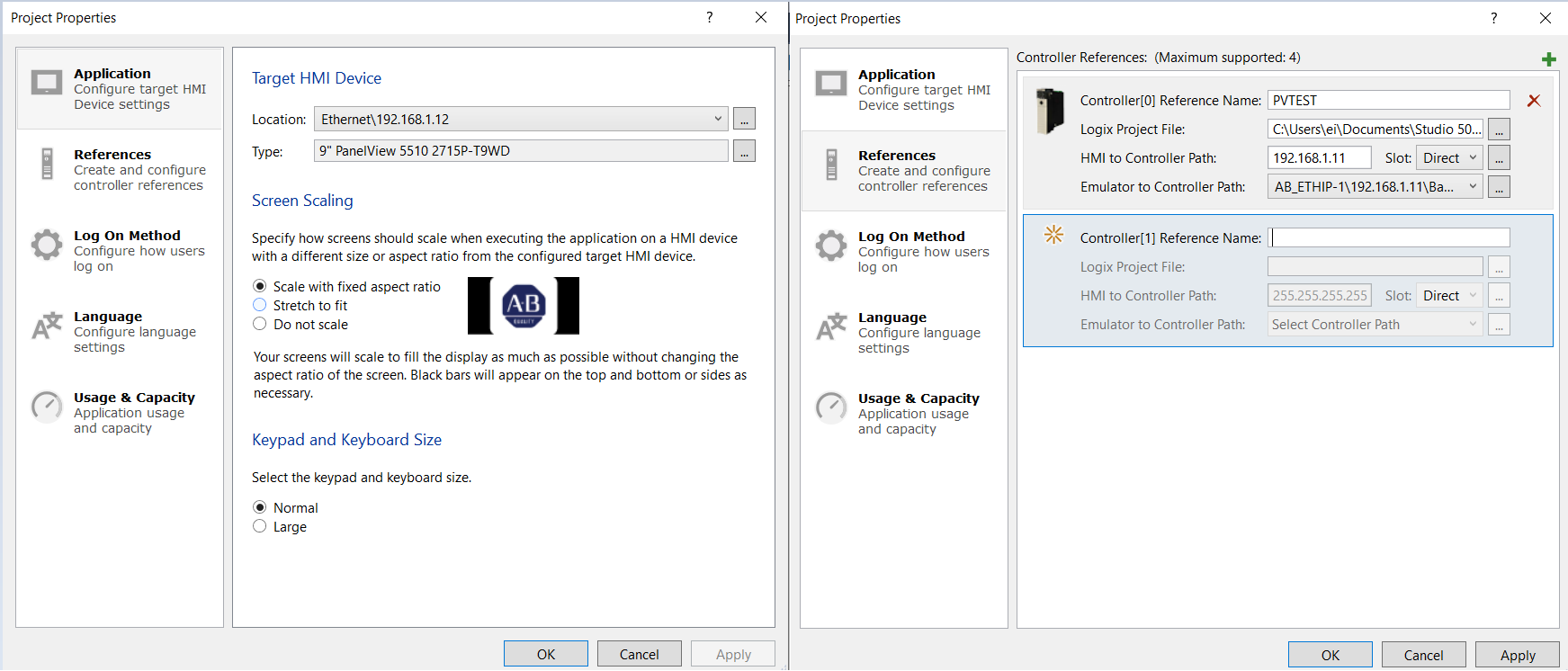Click the References controller icon in right window

point(831,165)
